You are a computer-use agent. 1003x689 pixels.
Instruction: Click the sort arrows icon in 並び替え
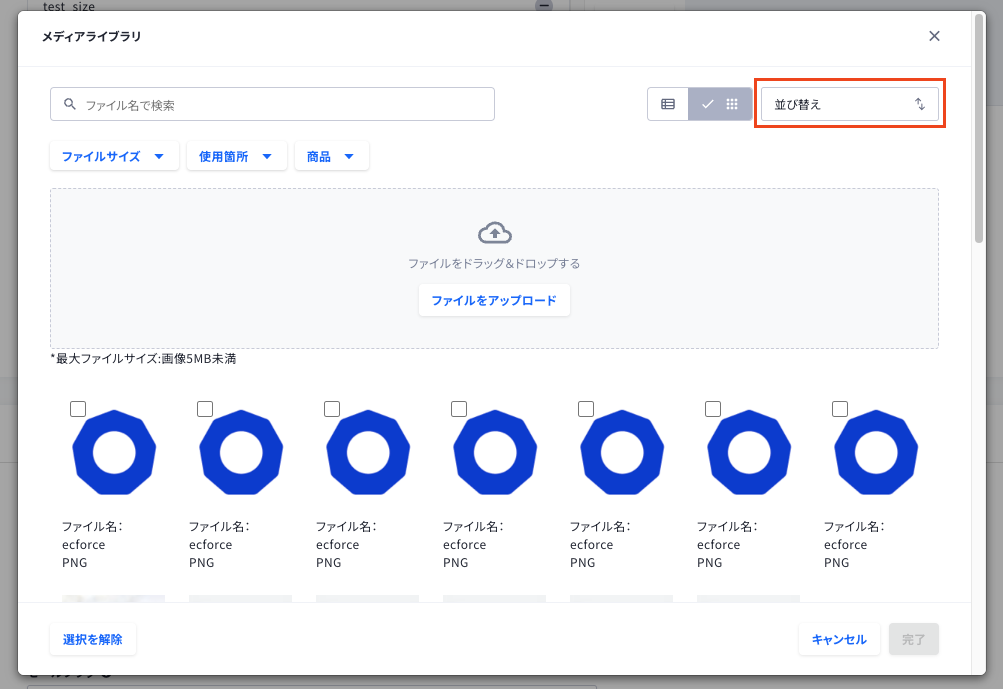point(920,104)
